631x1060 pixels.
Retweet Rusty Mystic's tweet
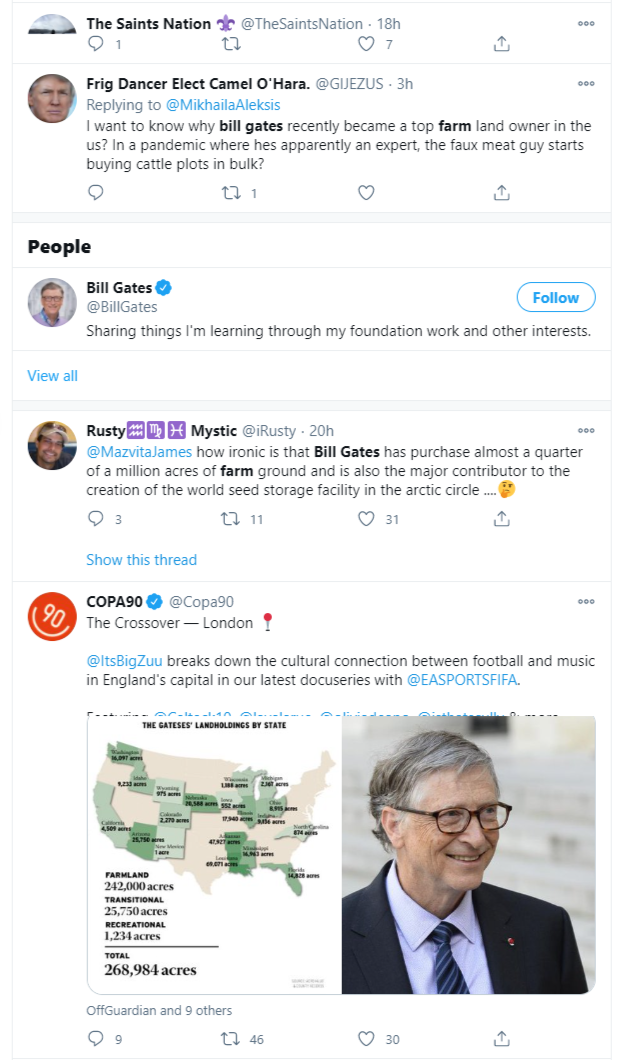pyautogui.click(x=231, y=519)
